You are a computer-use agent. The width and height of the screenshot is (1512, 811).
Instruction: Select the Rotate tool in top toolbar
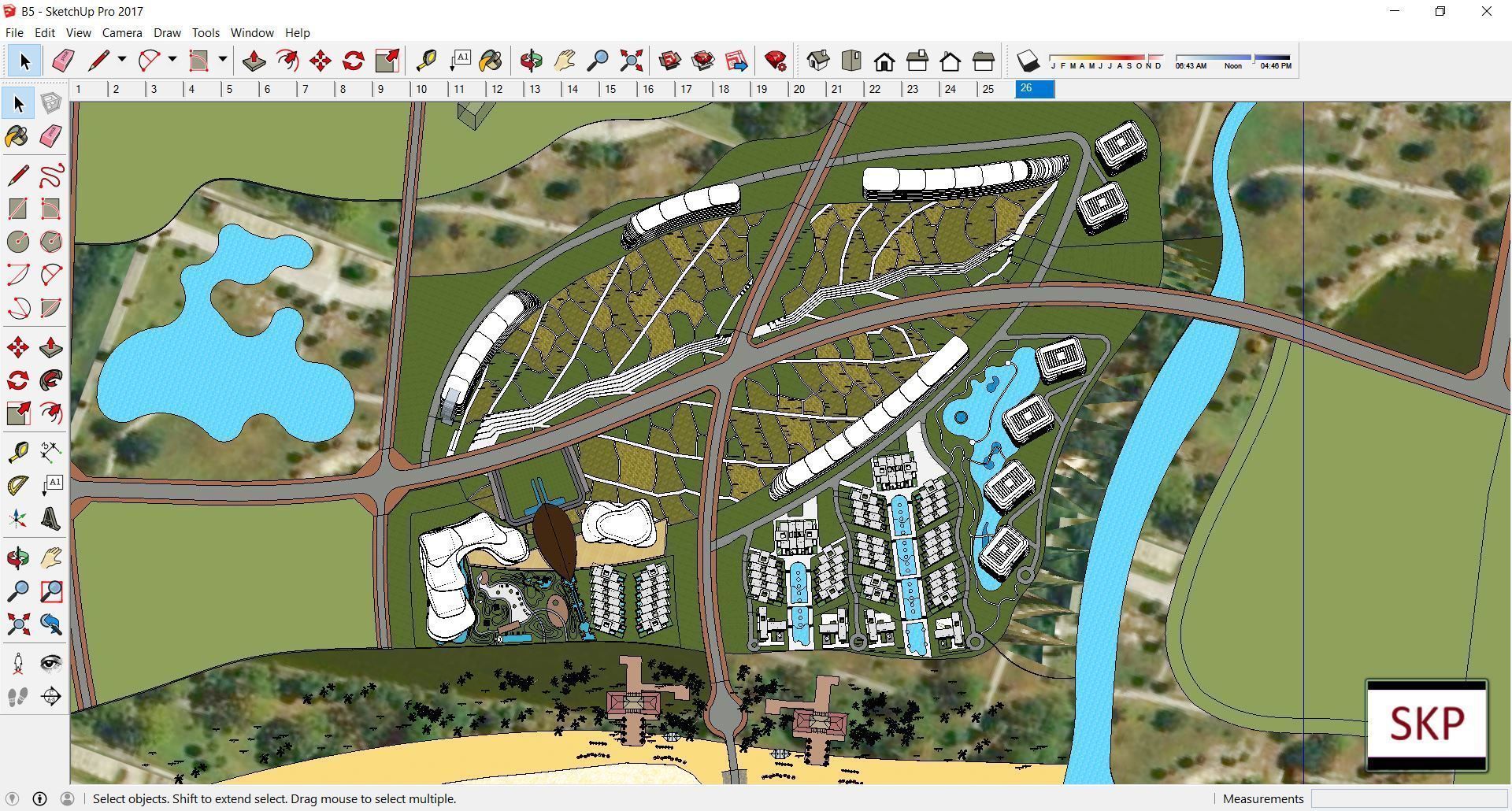click(x=354, y=61)
